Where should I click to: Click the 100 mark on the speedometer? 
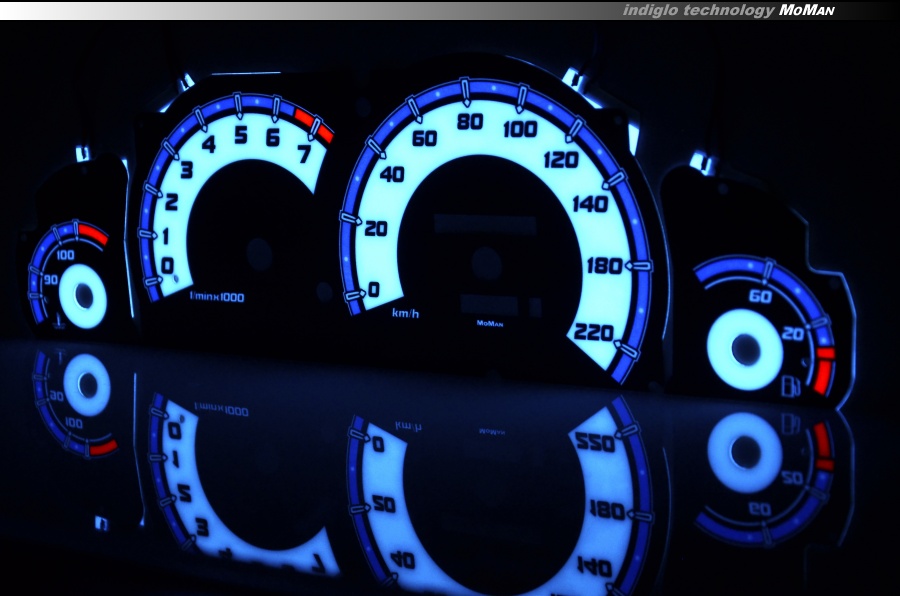[520, 129]
